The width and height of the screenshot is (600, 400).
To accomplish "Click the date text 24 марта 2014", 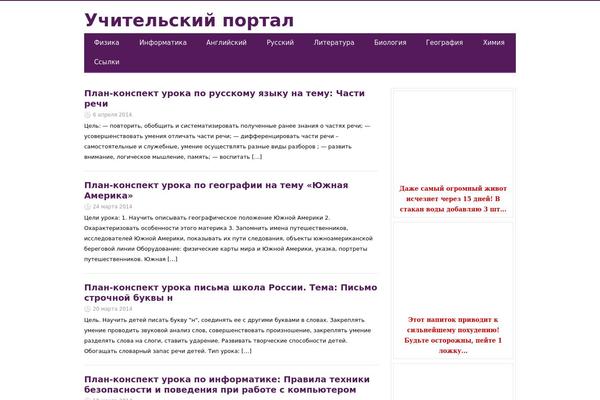I will pos(112,206).
